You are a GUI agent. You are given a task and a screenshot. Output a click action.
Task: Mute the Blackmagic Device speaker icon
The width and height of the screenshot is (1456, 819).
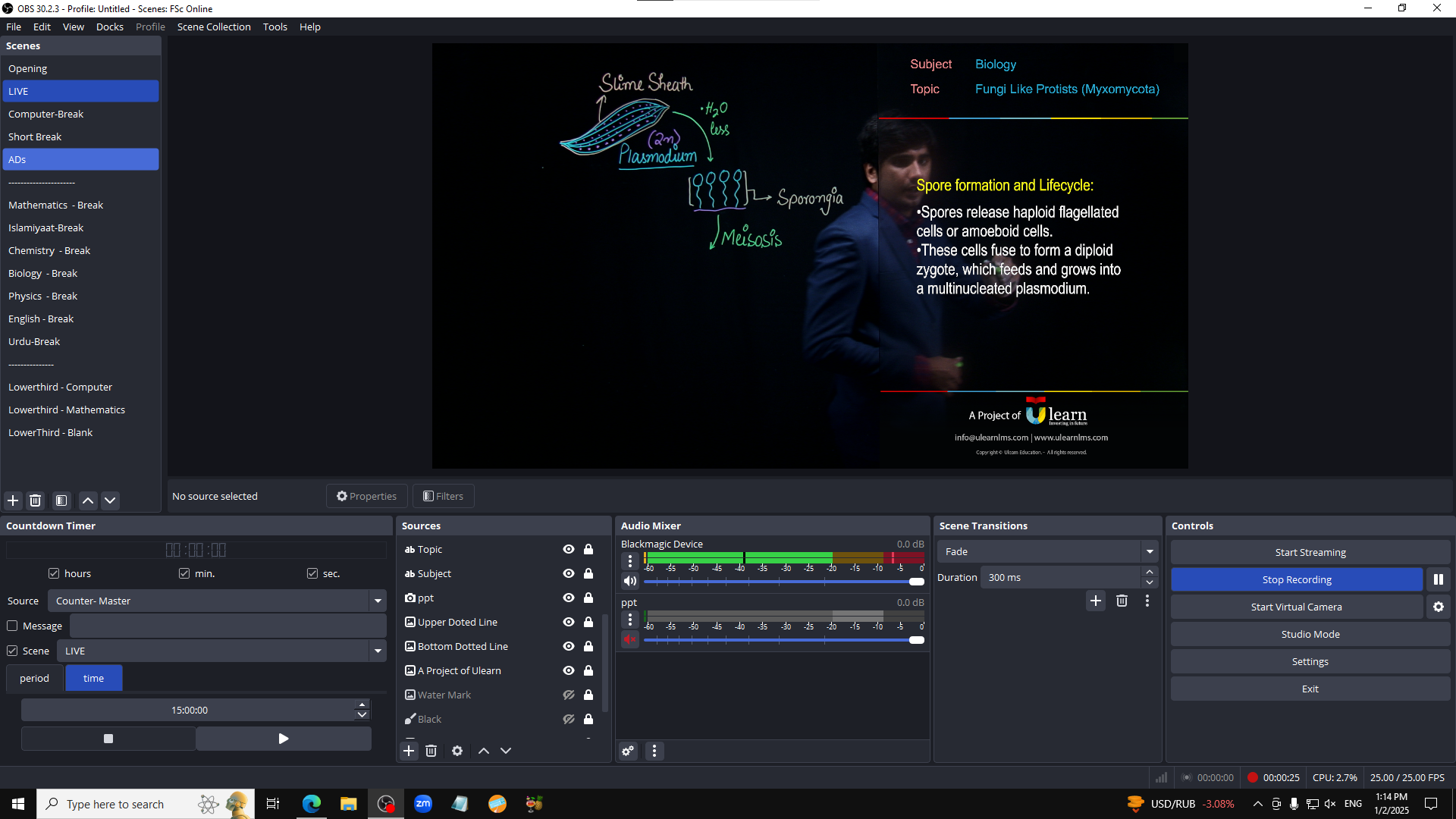point(630,581)
